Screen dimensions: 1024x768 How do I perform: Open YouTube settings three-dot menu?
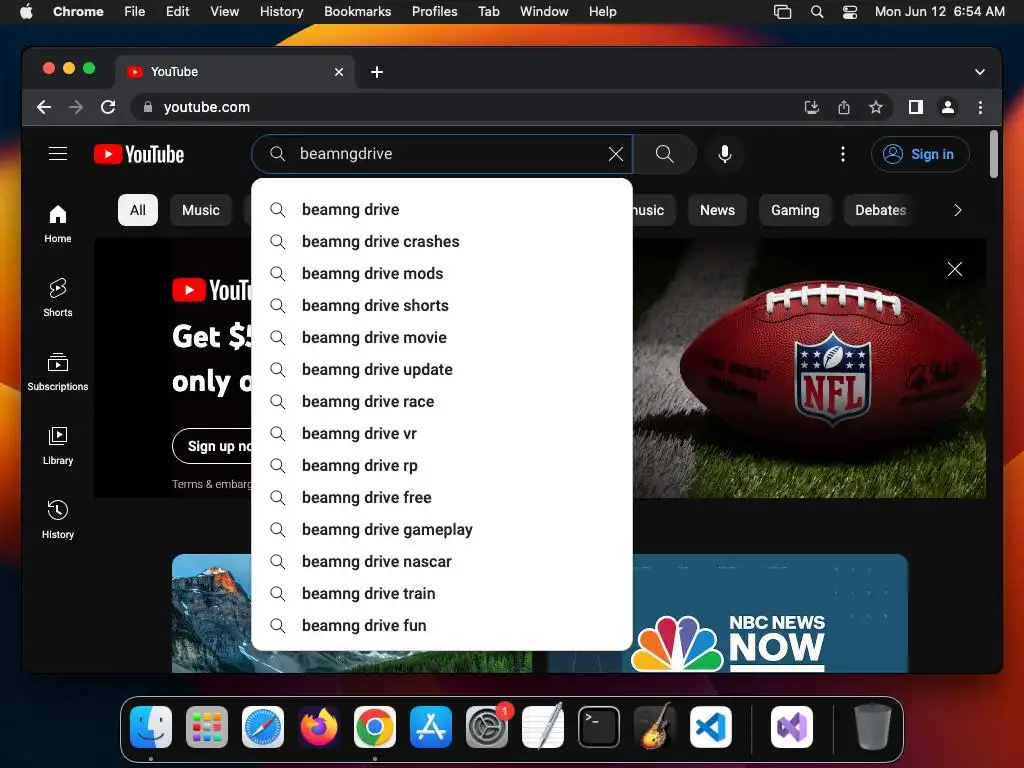point(843,153)
